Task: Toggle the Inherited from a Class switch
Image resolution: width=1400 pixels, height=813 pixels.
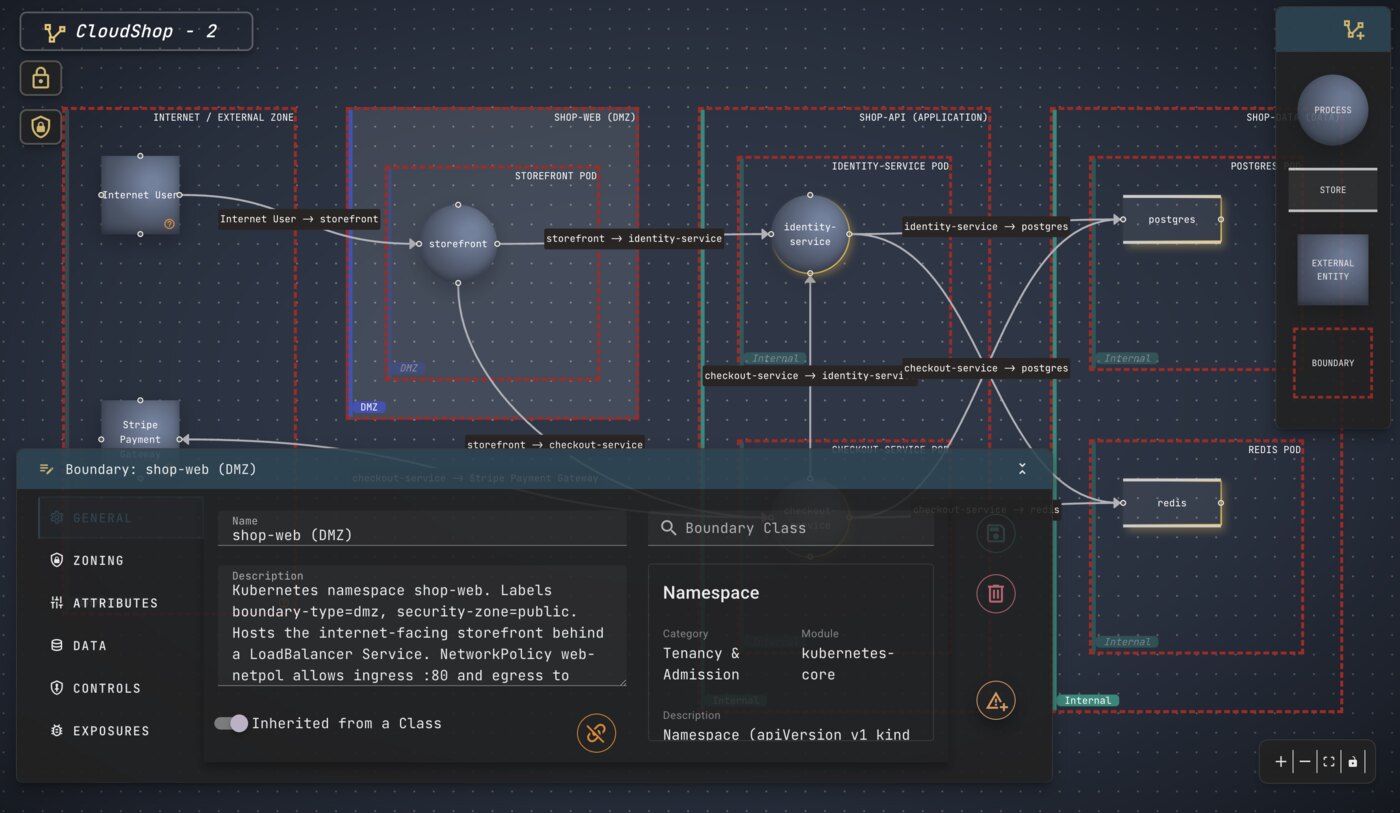Action: (231, 723)
